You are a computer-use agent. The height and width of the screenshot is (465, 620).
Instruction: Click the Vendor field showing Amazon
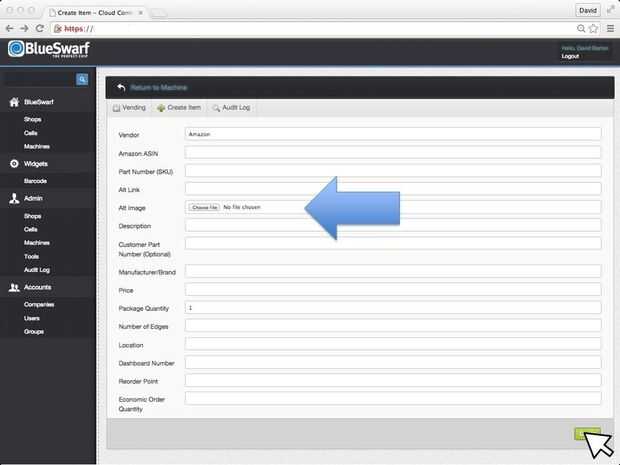tap(393, 134)
